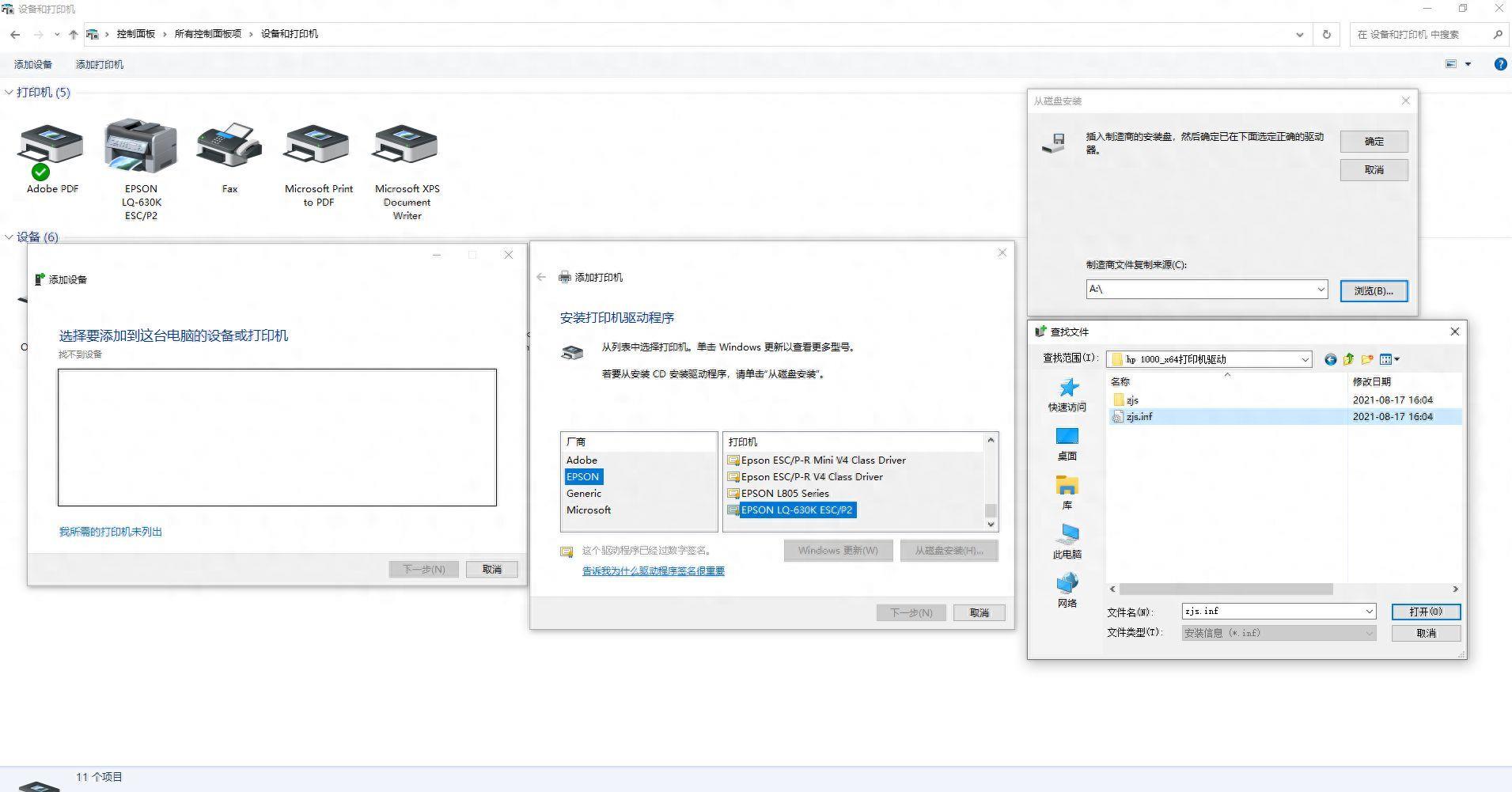Expand the address bar history dropdown
Image resolution: width=1512 pixels, height=792 pixels.
pyautogui.click(x=1300, y=34)
